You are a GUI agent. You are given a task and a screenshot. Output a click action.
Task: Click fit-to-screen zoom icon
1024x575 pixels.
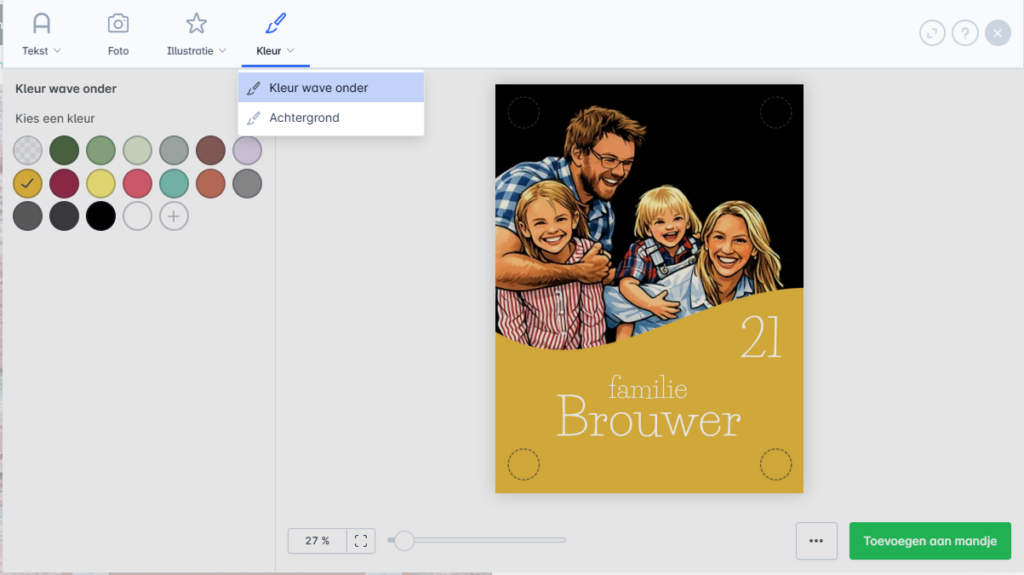(360, 541)
